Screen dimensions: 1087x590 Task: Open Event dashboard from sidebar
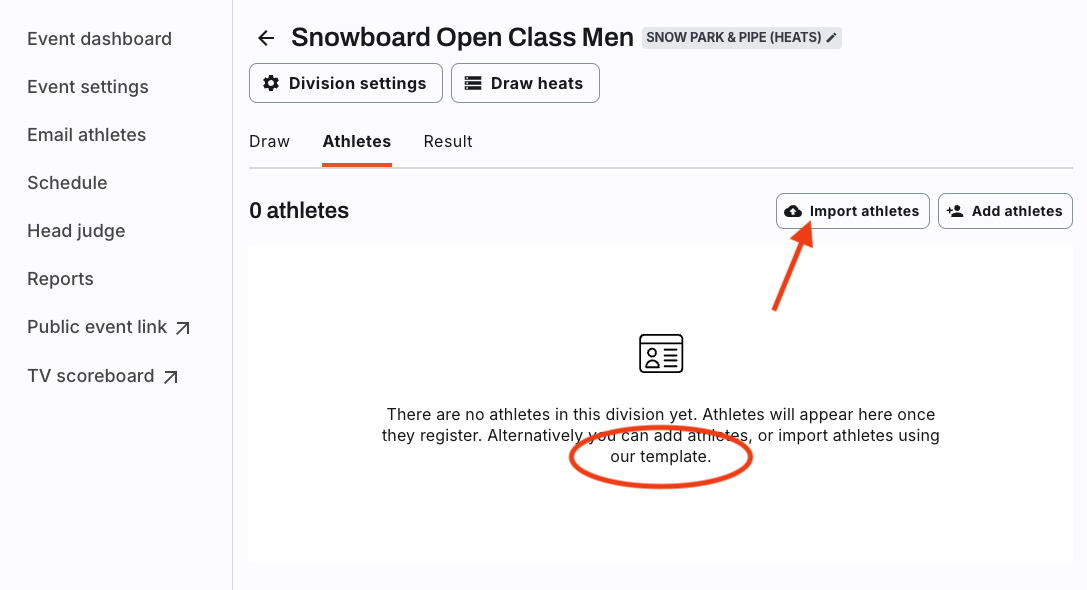coord(99,39)
